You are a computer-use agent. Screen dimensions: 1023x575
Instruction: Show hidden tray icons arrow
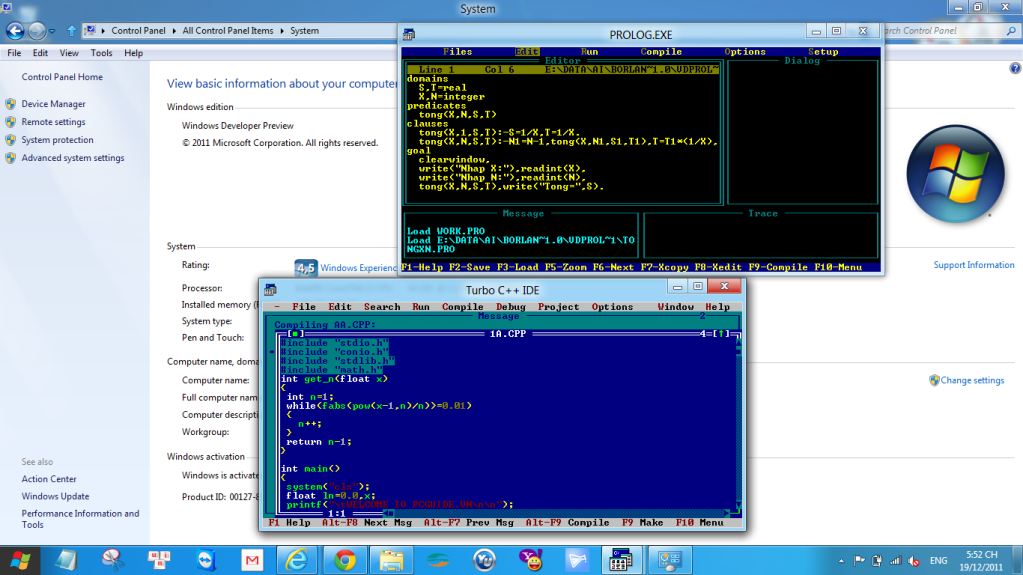pyautogui.click(x=841, y=561)
